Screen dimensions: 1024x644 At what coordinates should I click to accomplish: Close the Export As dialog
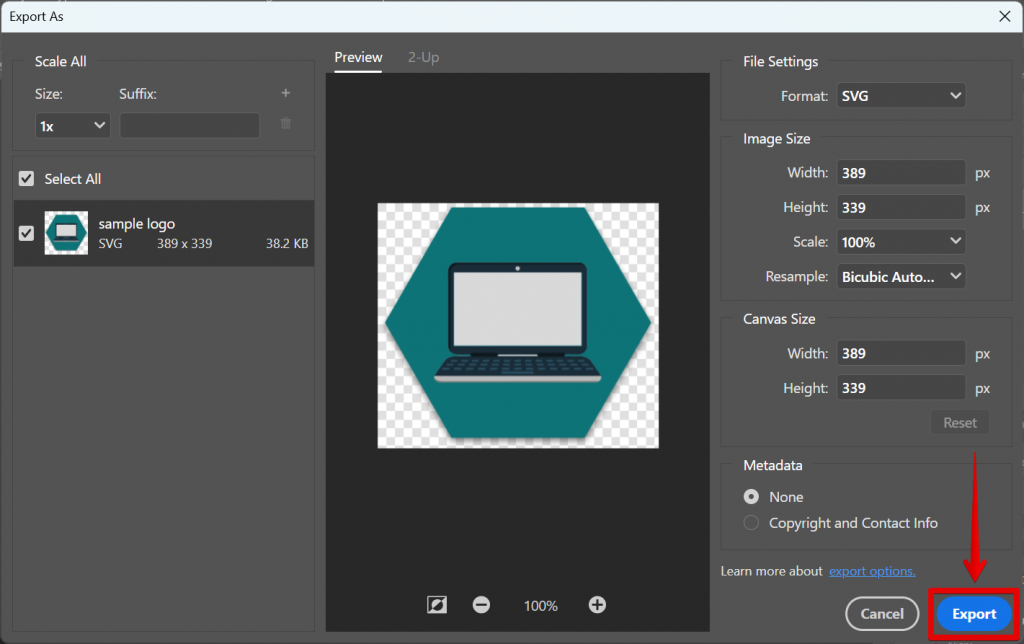click(x=1004, y=16)
